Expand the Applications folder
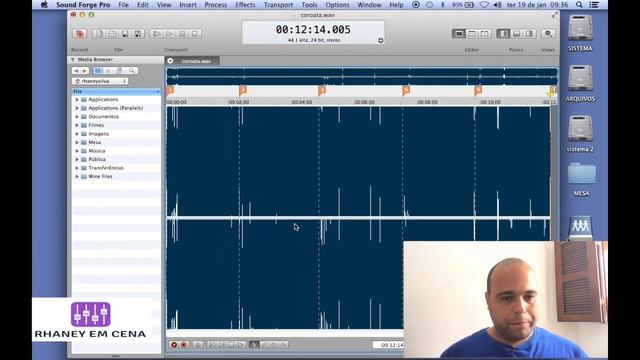Screen dimensions: 640x360 77,100
